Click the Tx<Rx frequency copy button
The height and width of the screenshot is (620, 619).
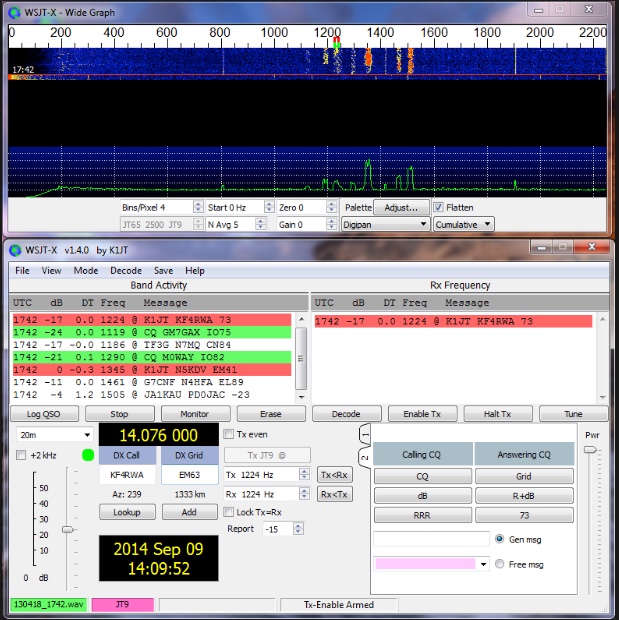point(335,474)
